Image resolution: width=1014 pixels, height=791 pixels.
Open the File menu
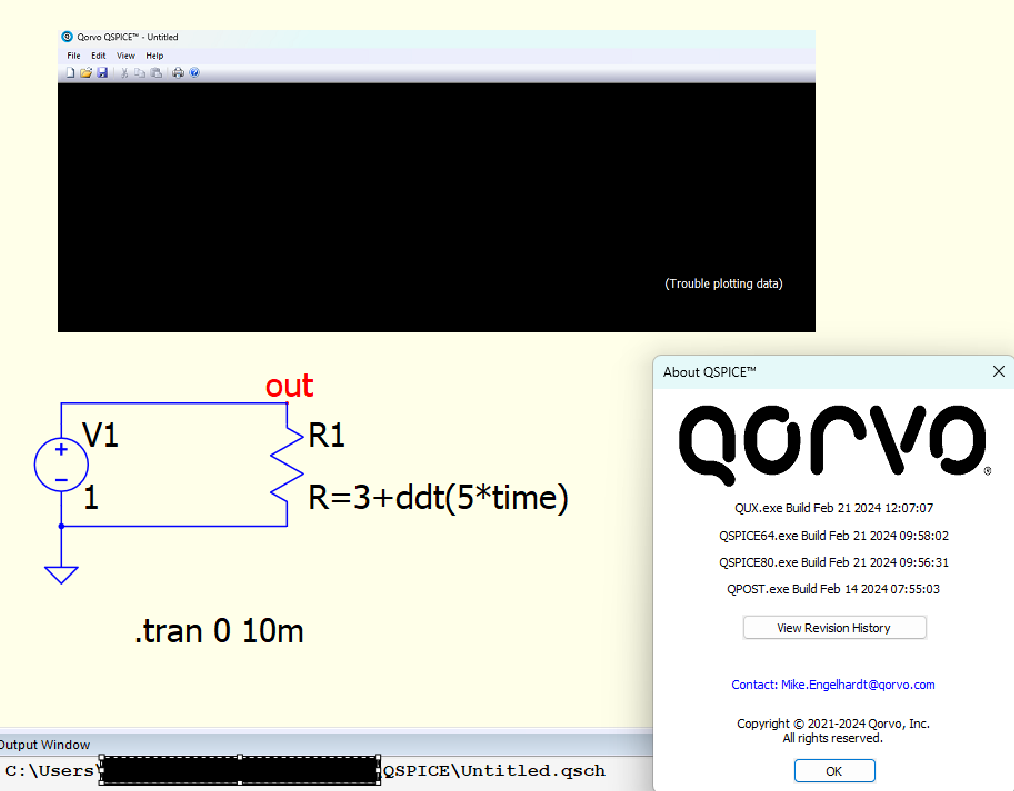74,56
